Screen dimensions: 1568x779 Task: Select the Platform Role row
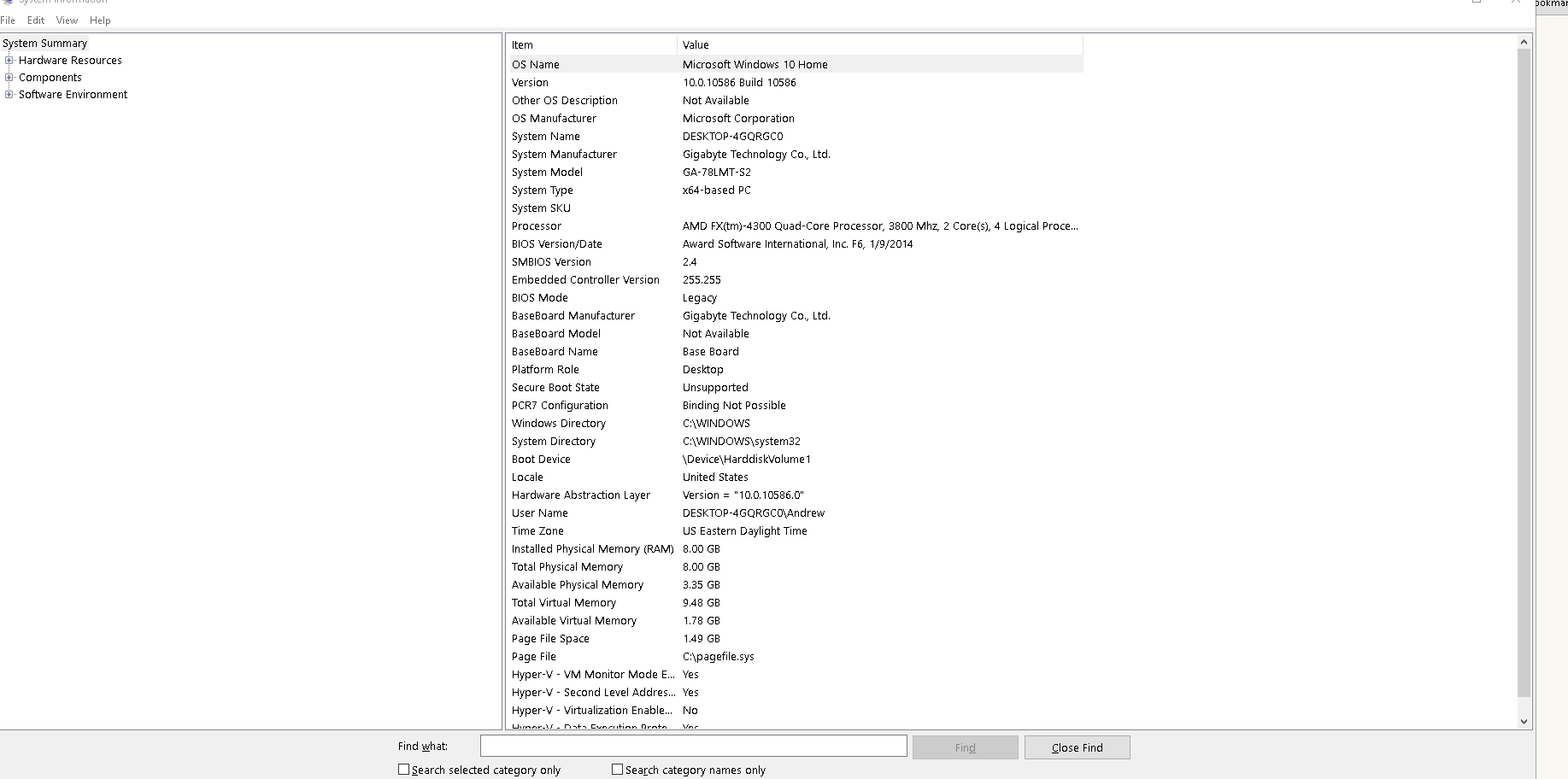796,370
